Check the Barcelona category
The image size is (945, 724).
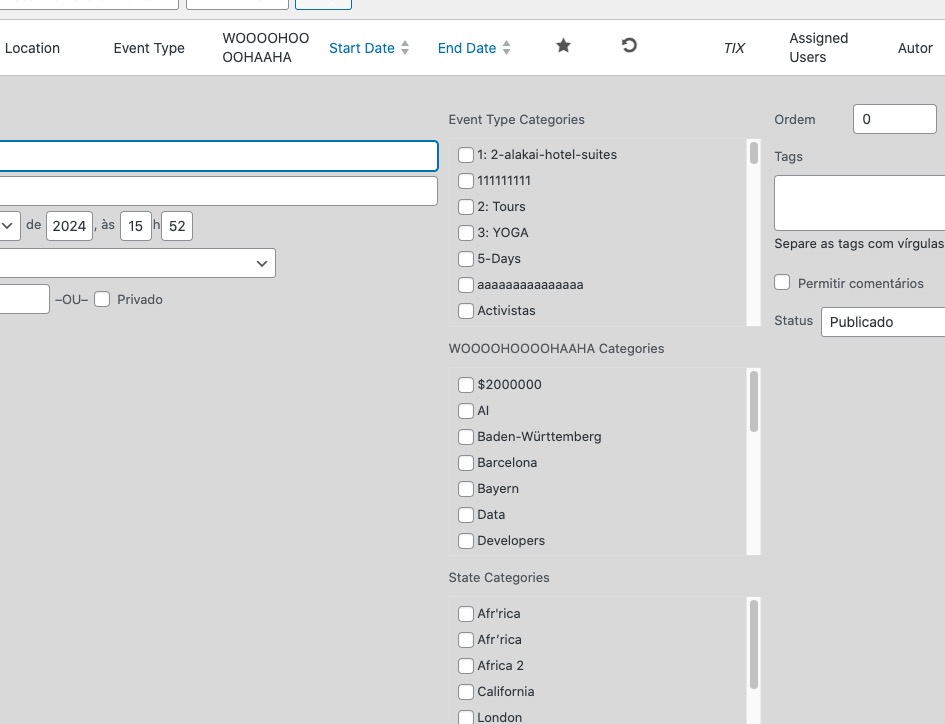(x=466, y=462)
